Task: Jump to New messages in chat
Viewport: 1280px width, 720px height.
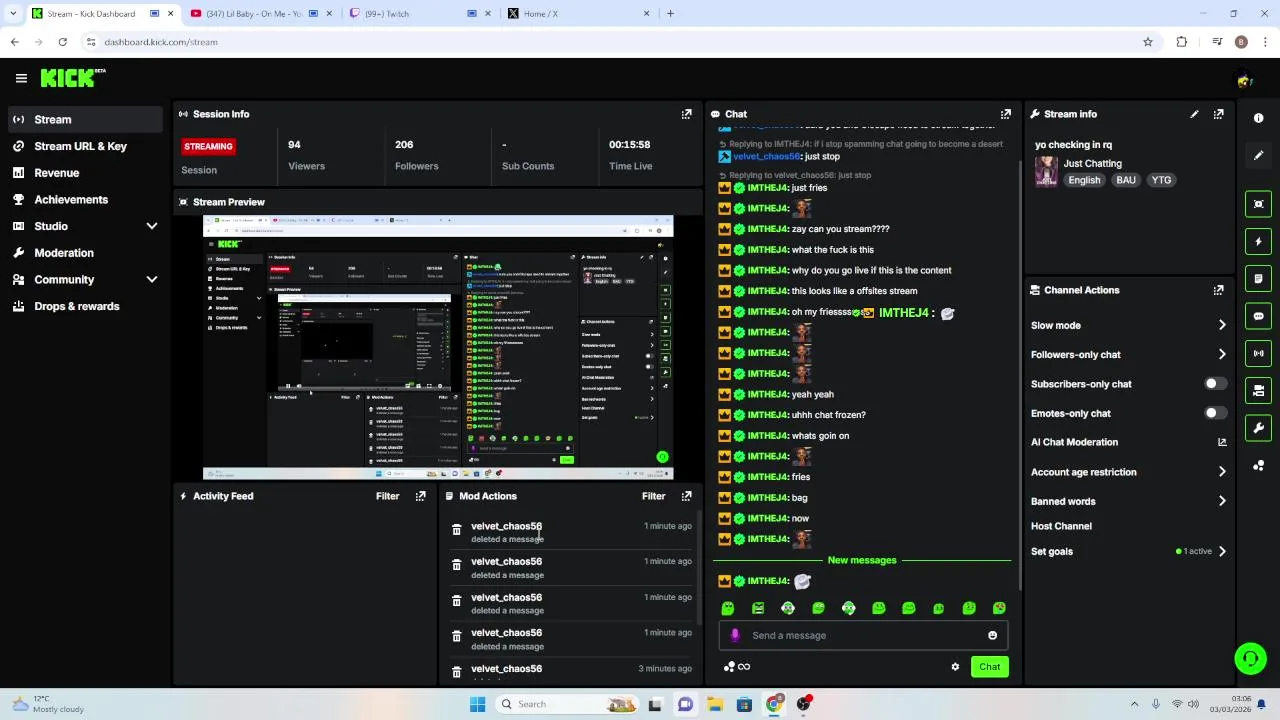Action: pyautogui.click(x=862, y=560)
